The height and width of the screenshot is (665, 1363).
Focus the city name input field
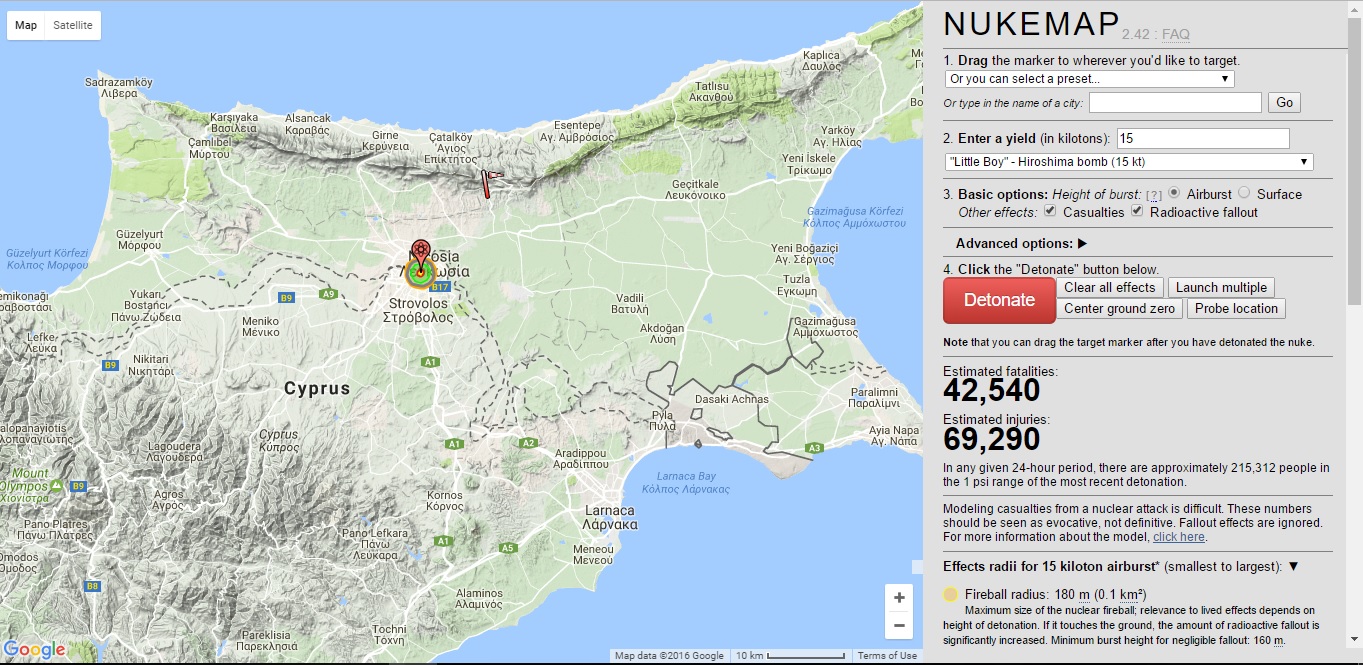[1175, 102]
